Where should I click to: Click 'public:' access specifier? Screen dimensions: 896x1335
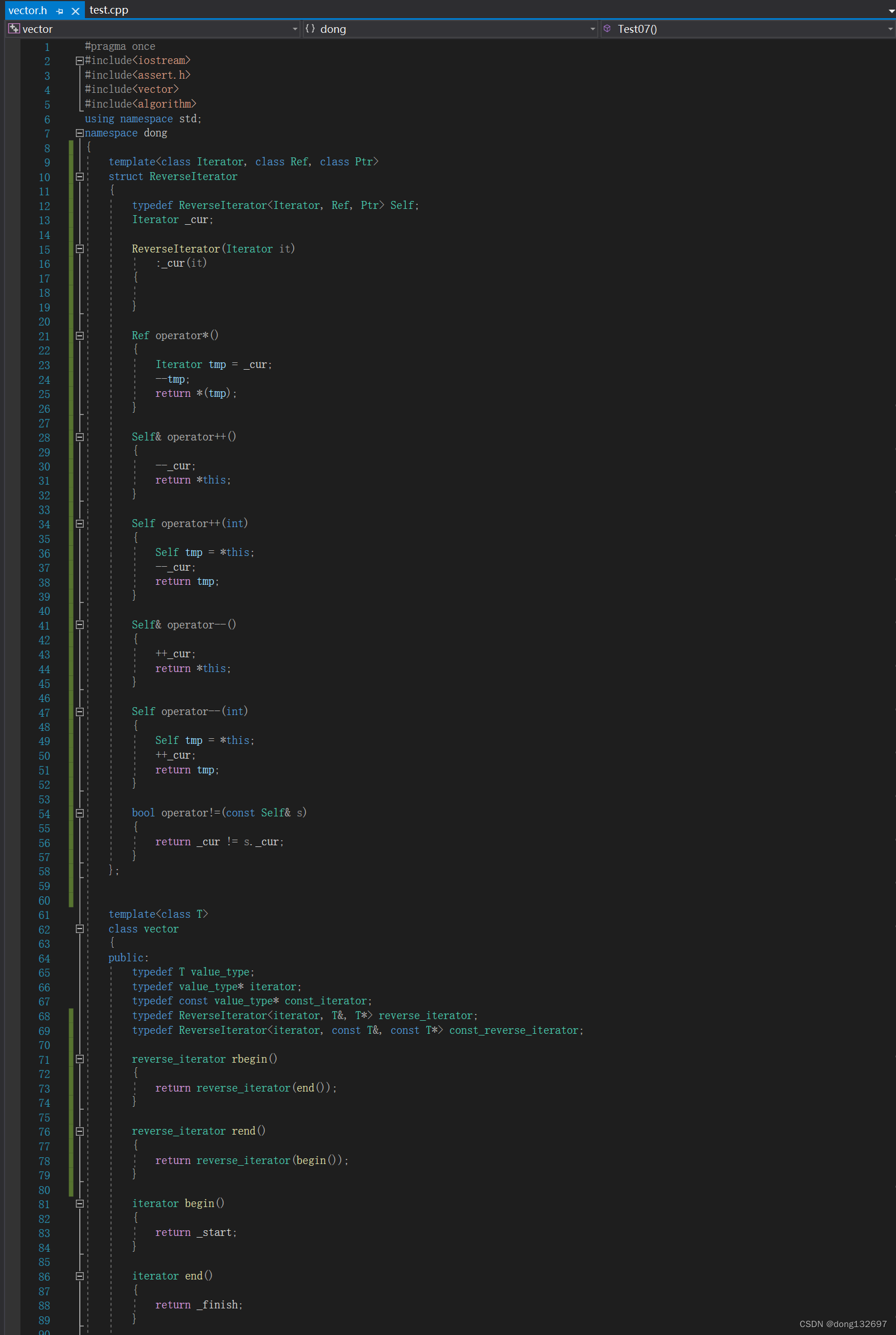point(128,958)
